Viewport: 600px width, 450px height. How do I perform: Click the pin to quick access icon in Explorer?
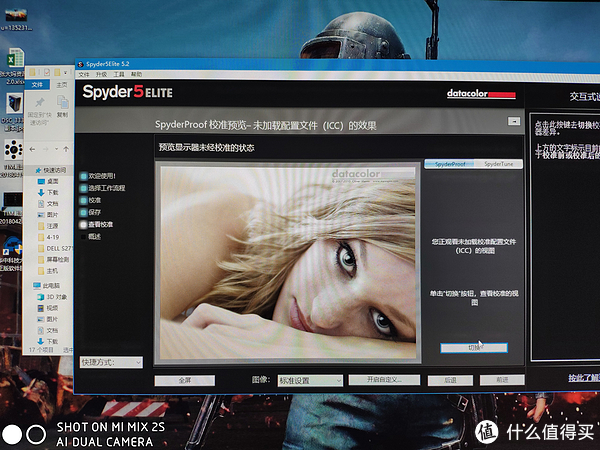pyautogui.click(x=39, y=103)
